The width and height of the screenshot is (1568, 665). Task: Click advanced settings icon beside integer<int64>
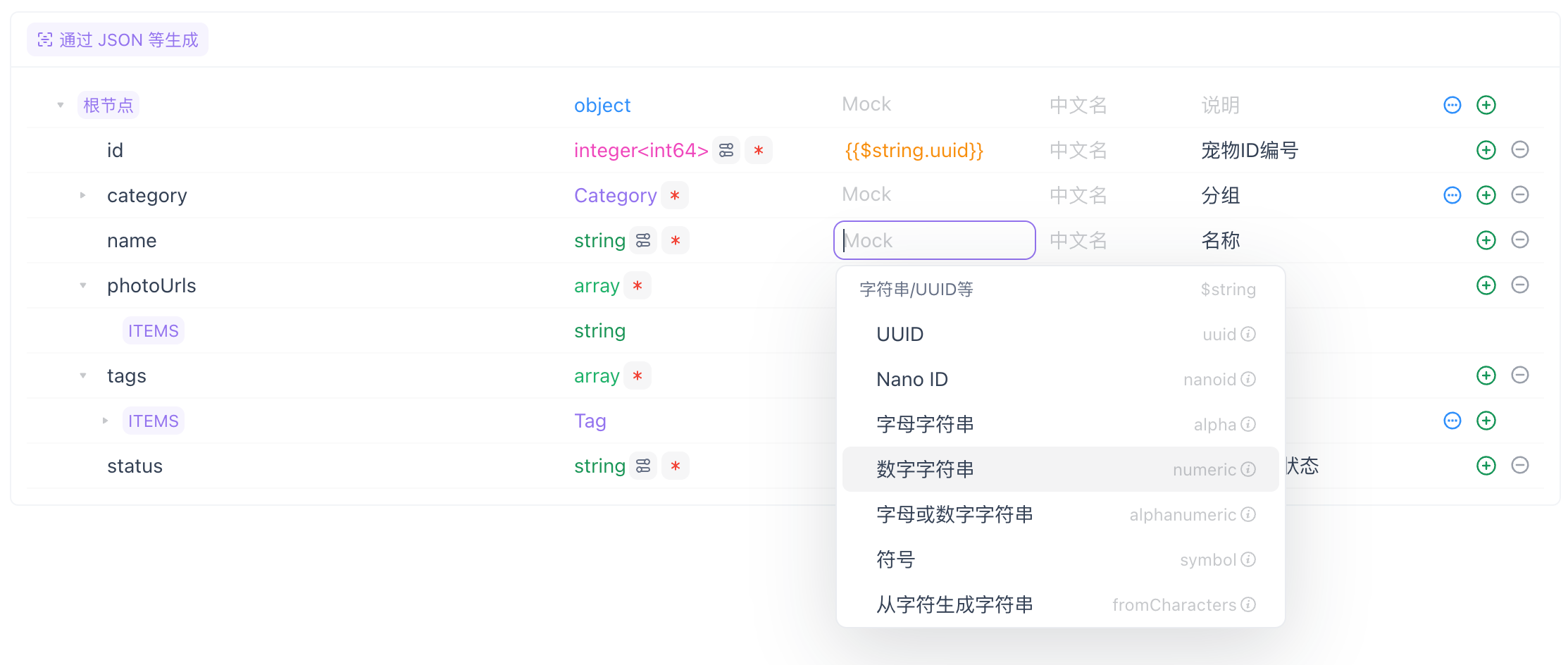(726, 150)
